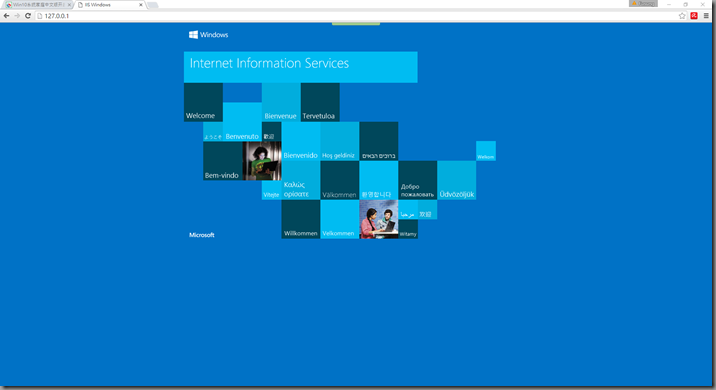Click the Korean 환영합니다 tile
The width and height of the screenshot is (716, 390).
click(x=379, y=180)
